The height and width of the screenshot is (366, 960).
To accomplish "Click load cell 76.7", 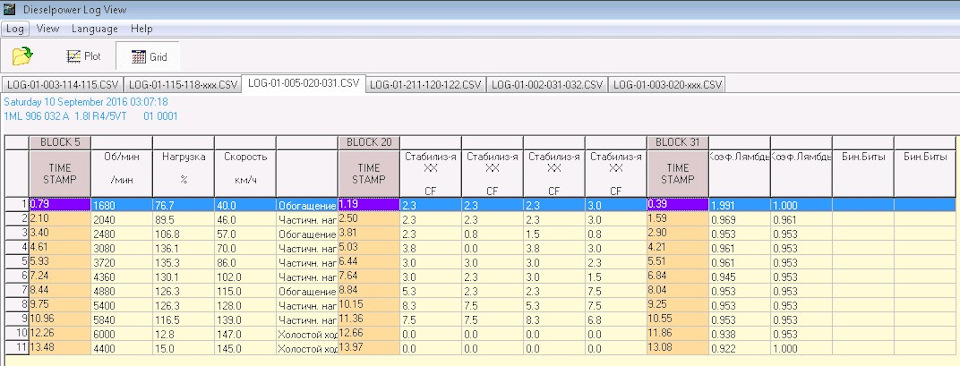I will 184,205.
